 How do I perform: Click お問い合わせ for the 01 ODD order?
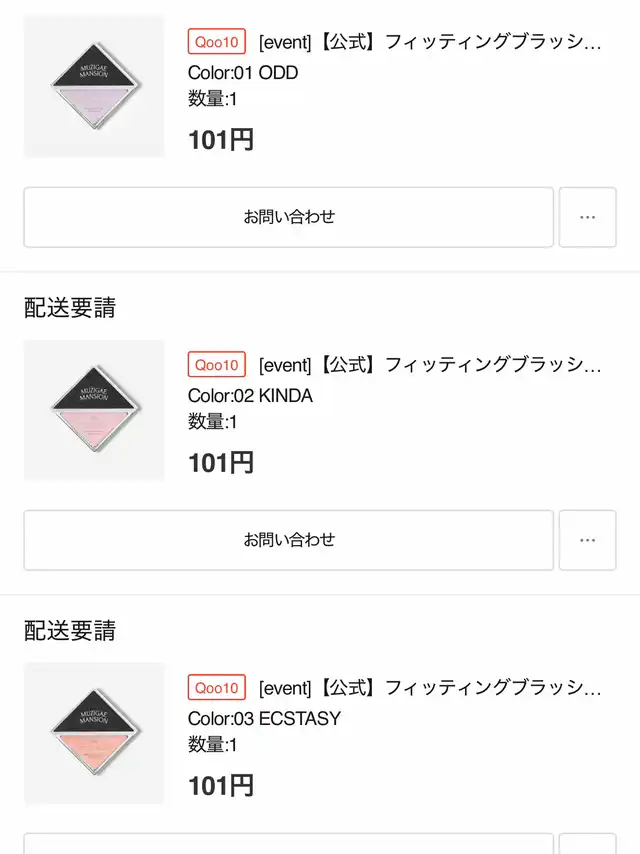[x=289, y=217]
